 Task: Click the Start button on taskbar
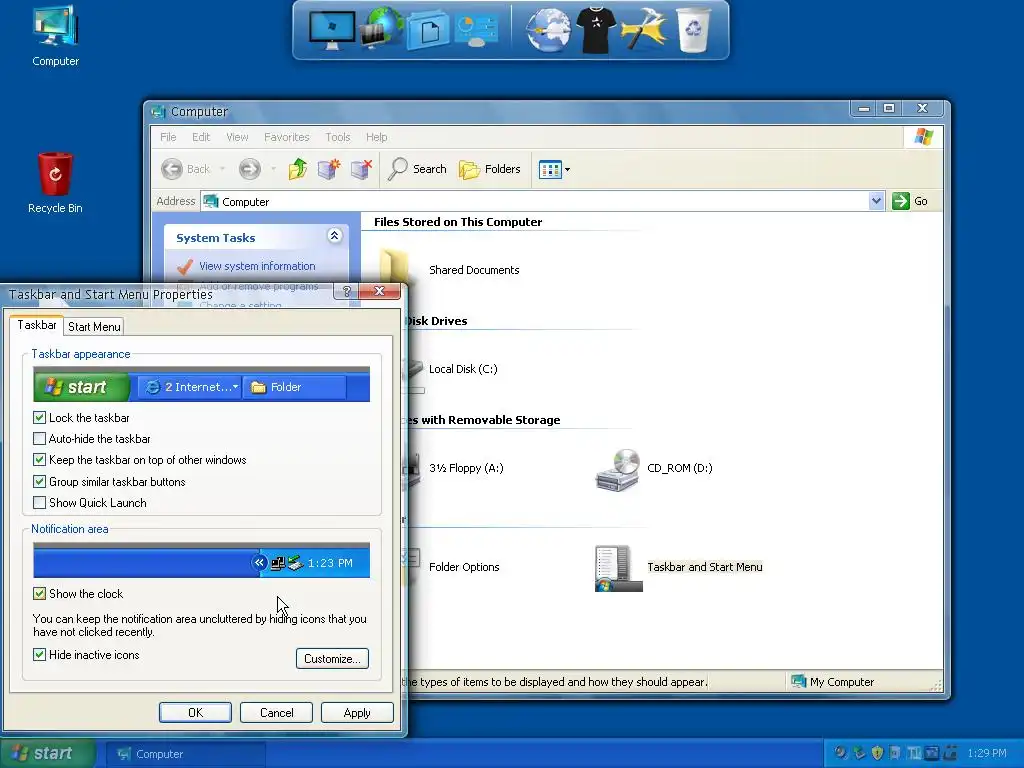[x=47, y=753]
